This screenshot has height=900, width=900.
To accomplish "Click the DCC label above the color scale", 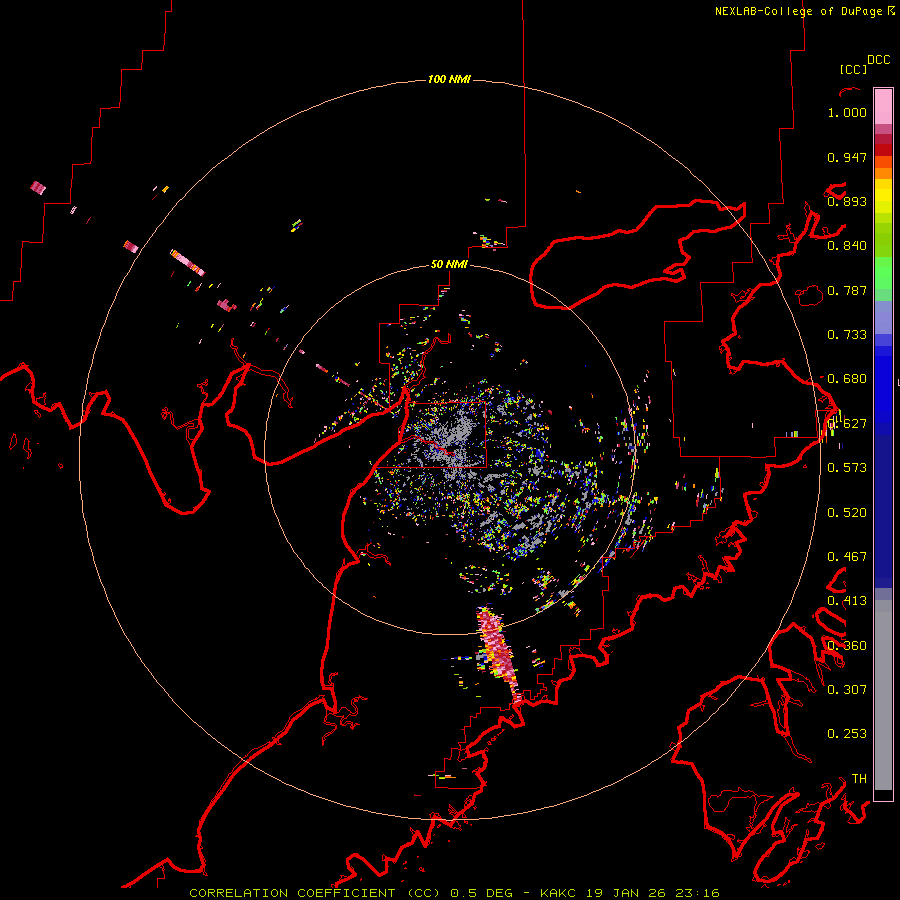I will 878,60.
